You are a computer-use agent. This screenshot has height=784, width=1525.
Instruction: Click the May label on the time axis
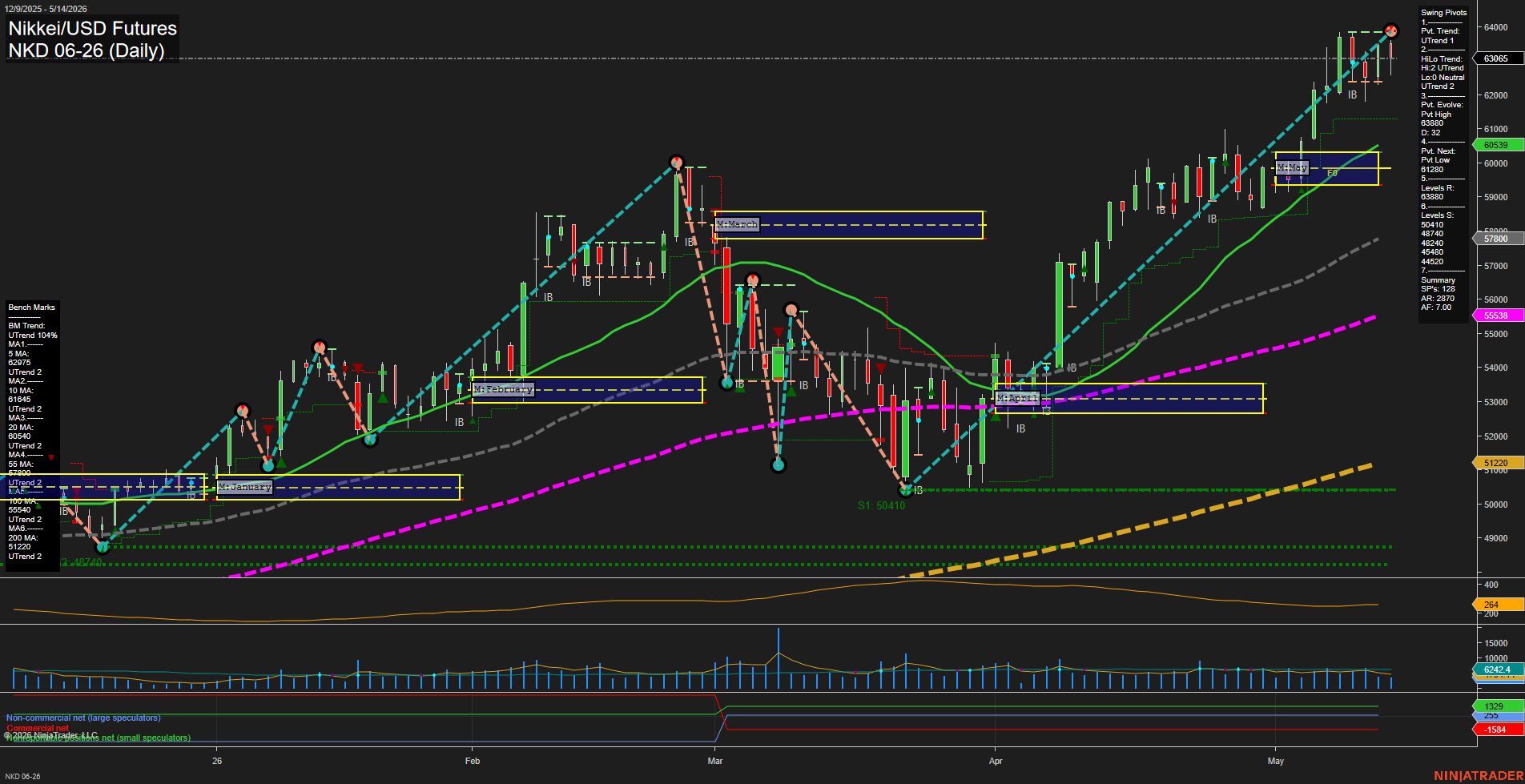(x=1276, y=761)
